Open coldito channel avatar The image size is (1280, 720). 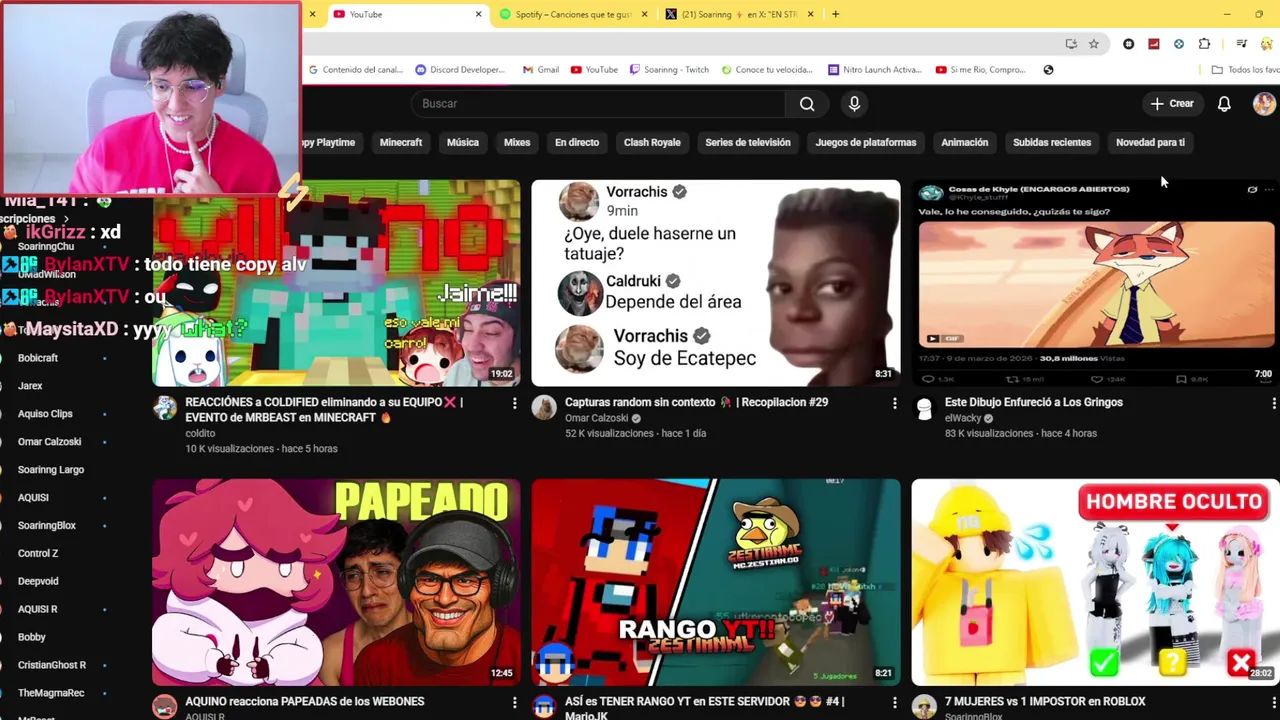[x=165, y=408]
